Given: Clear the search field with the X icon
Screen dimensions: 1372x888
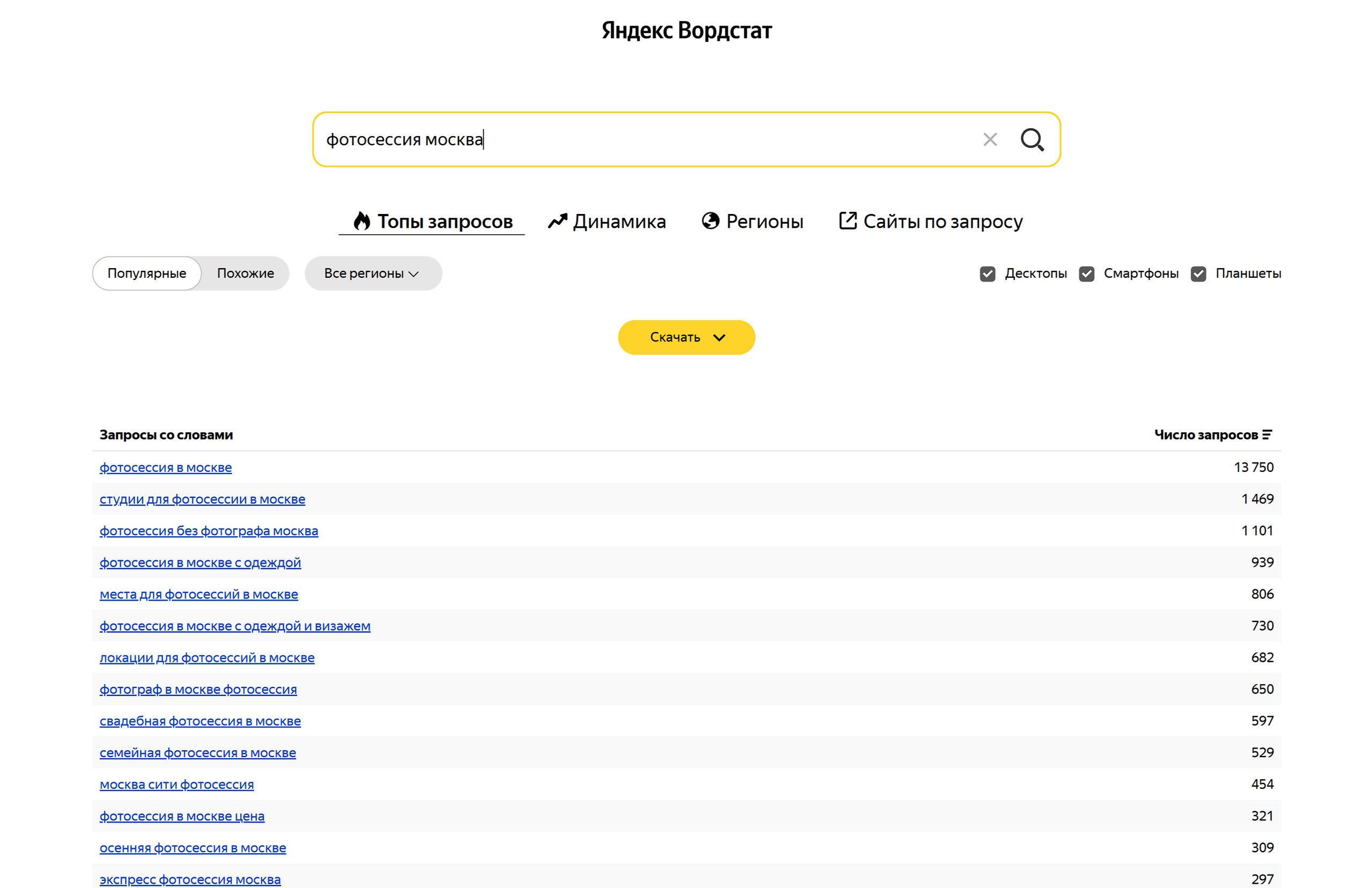Looking at the screenshot, I should (x=990, y=139).
